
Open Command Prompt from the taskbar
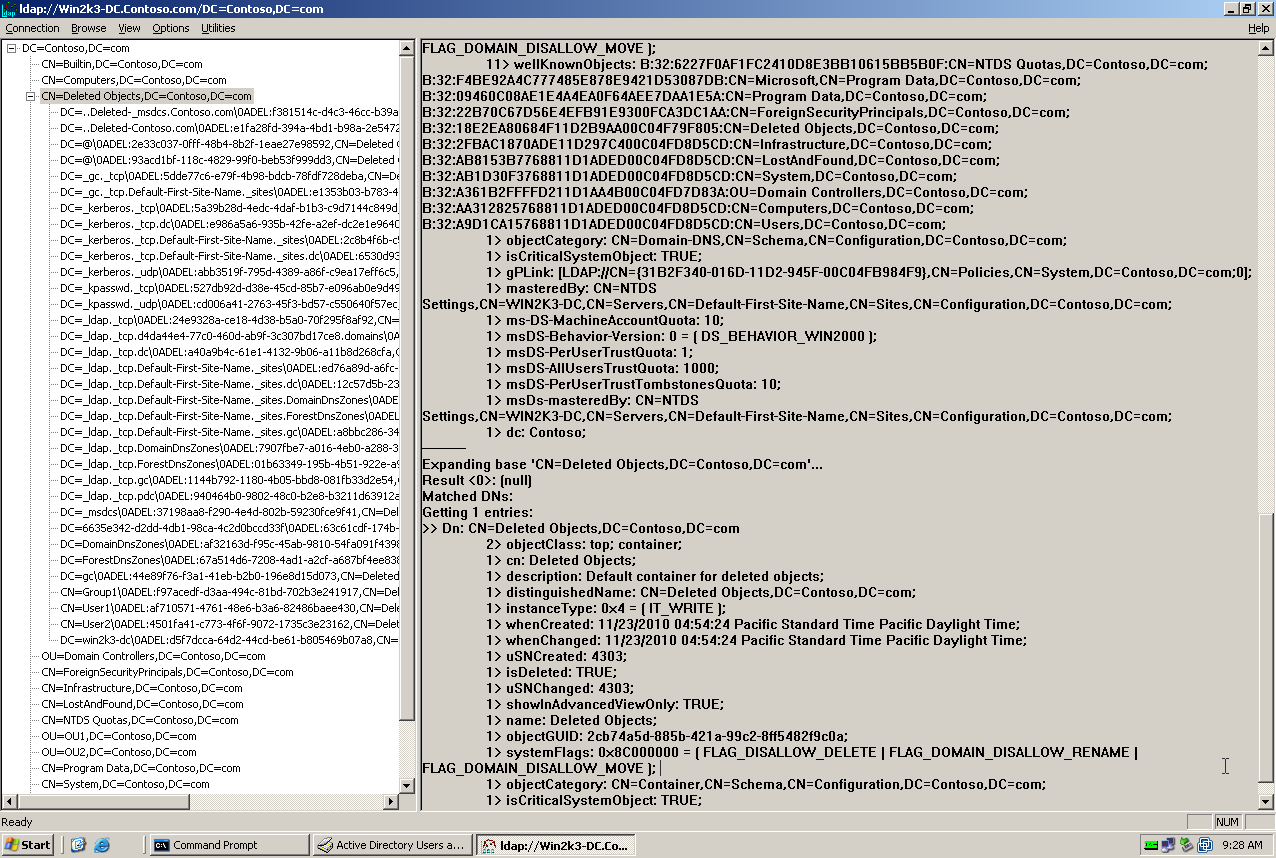pos(228,844)
